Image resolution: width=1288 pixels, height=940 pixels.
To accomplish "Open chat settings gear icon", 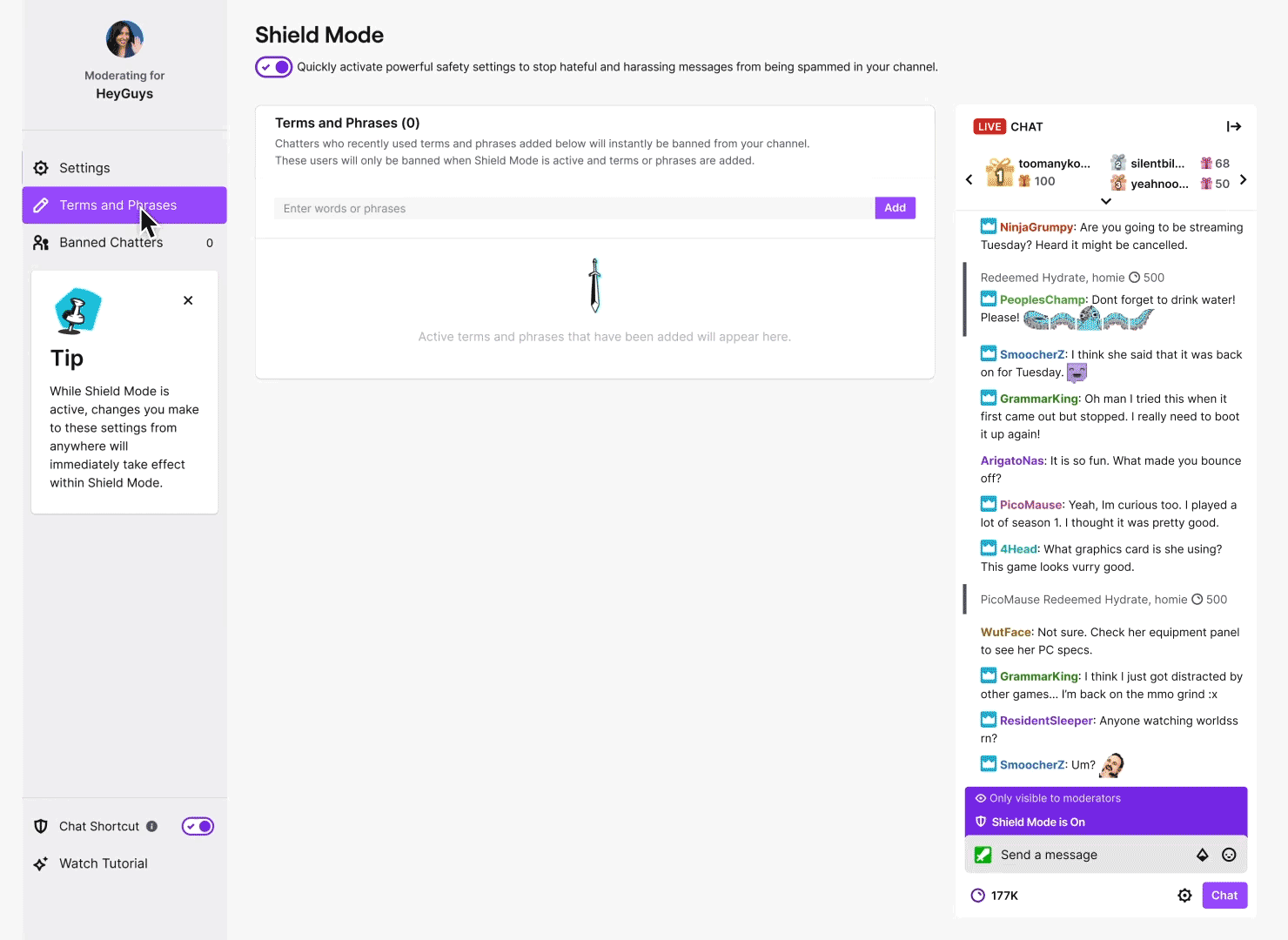I will tap(1184, 896).
